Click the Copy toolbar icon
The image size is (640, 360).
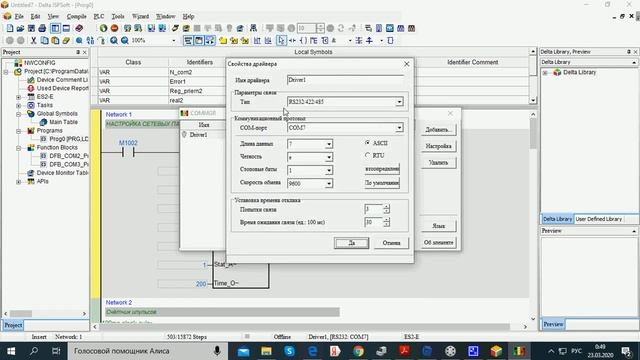[44, 40]
